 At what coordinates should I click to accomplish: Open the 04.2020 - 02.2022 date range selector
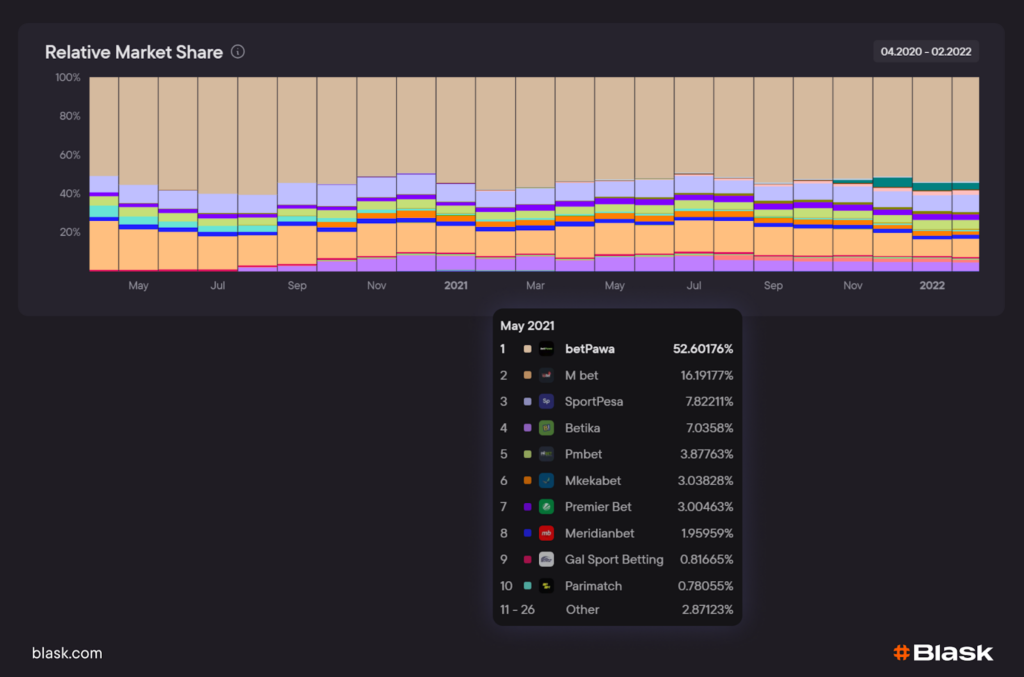(925, 52)
